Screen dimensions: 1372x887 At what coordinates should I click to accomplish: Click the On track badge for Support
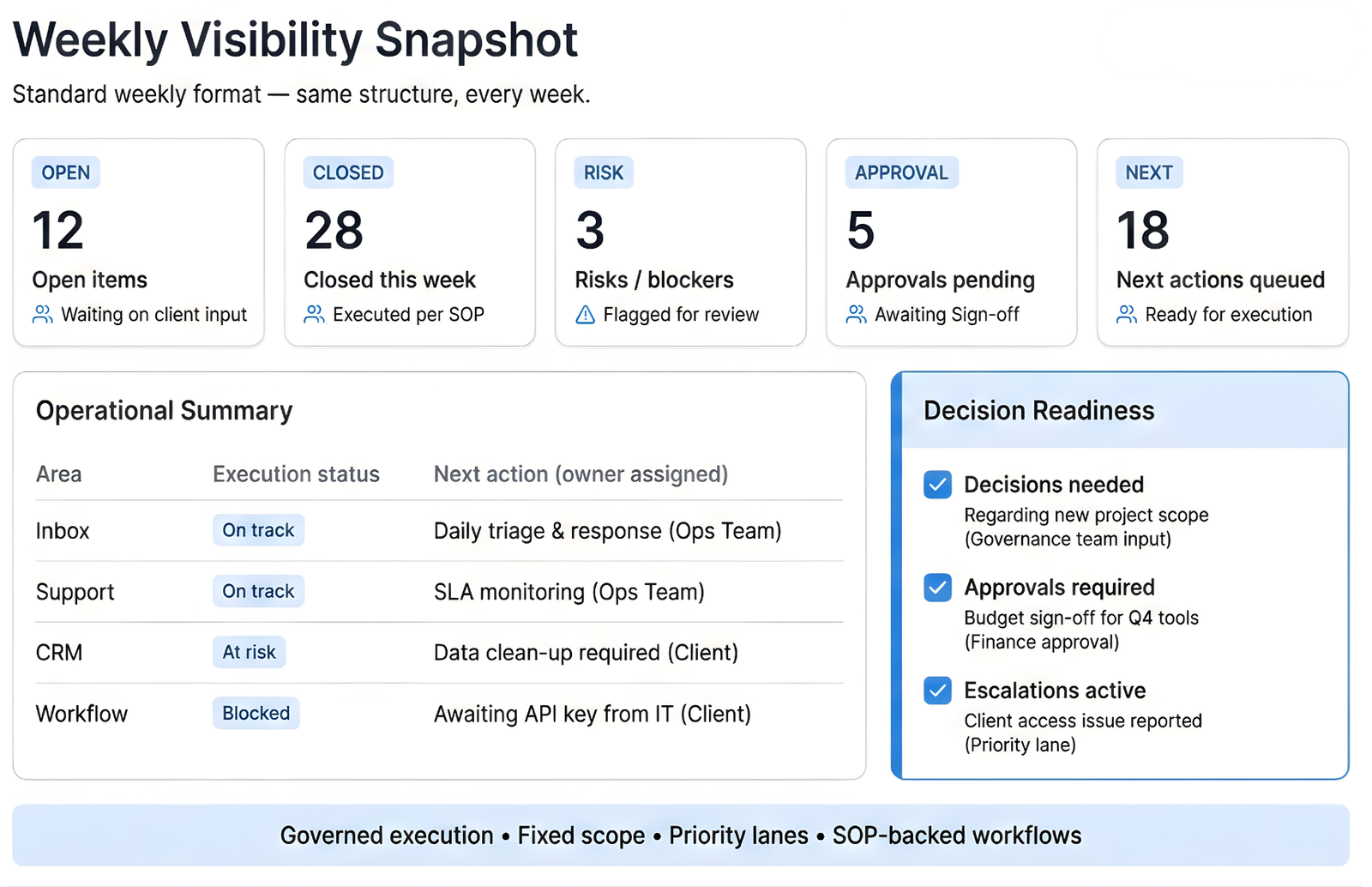(258, 591)
